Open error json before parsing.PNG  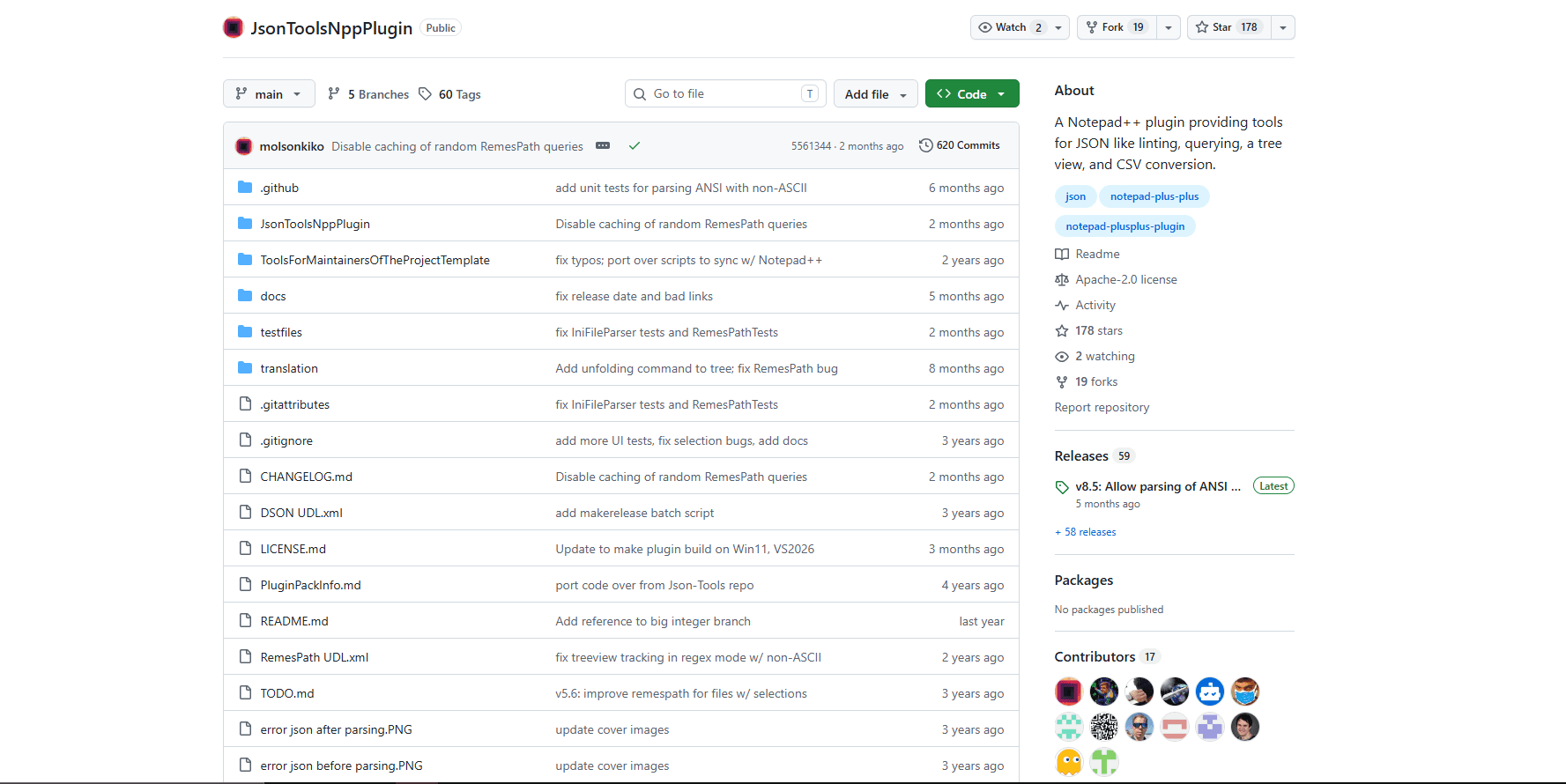coord(342,766)
